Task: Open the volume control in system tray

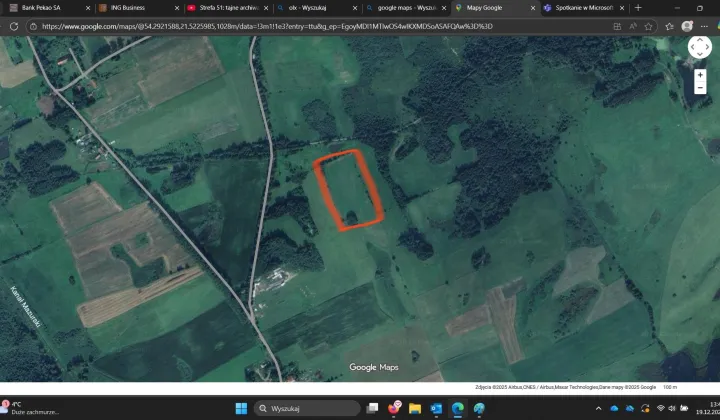Action: click(673, 408)
